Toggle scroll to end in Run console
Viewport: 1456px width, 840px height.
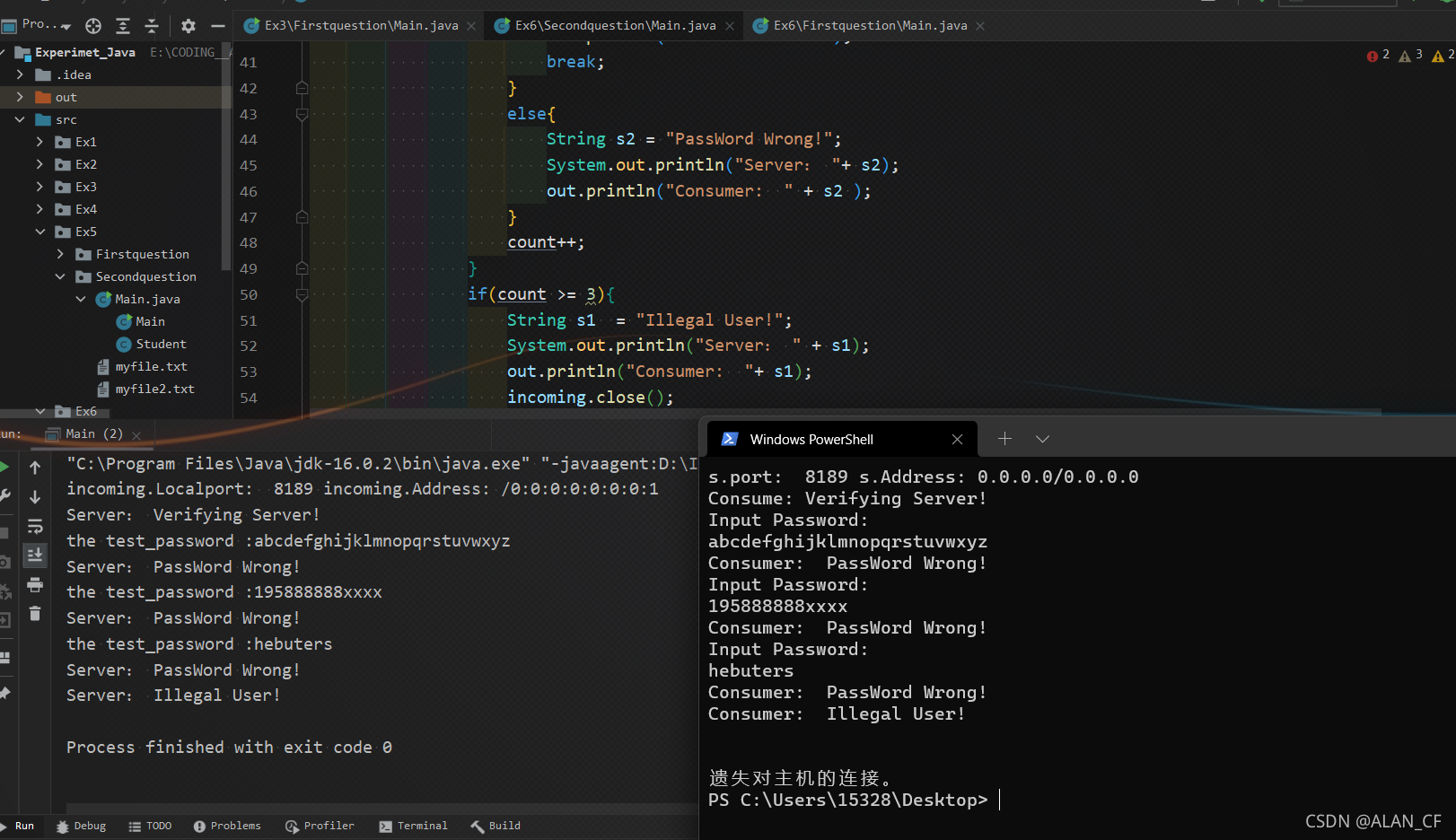[x=35, y=555]
